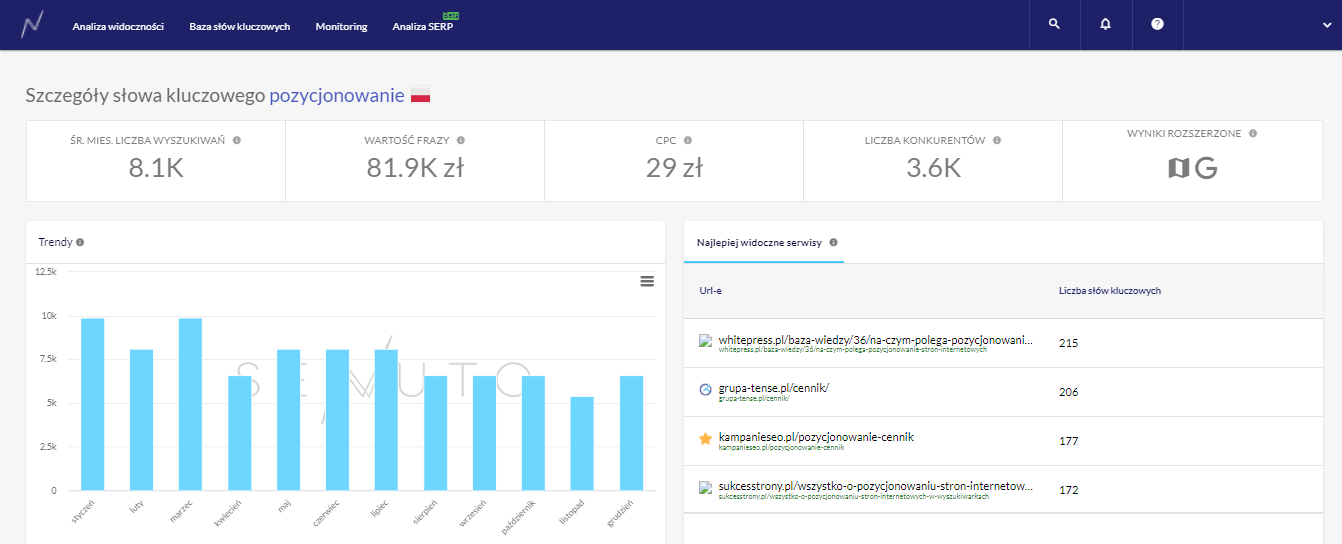Click the Senuto logo icon
1342x544 pixels.
coord(34,25)
